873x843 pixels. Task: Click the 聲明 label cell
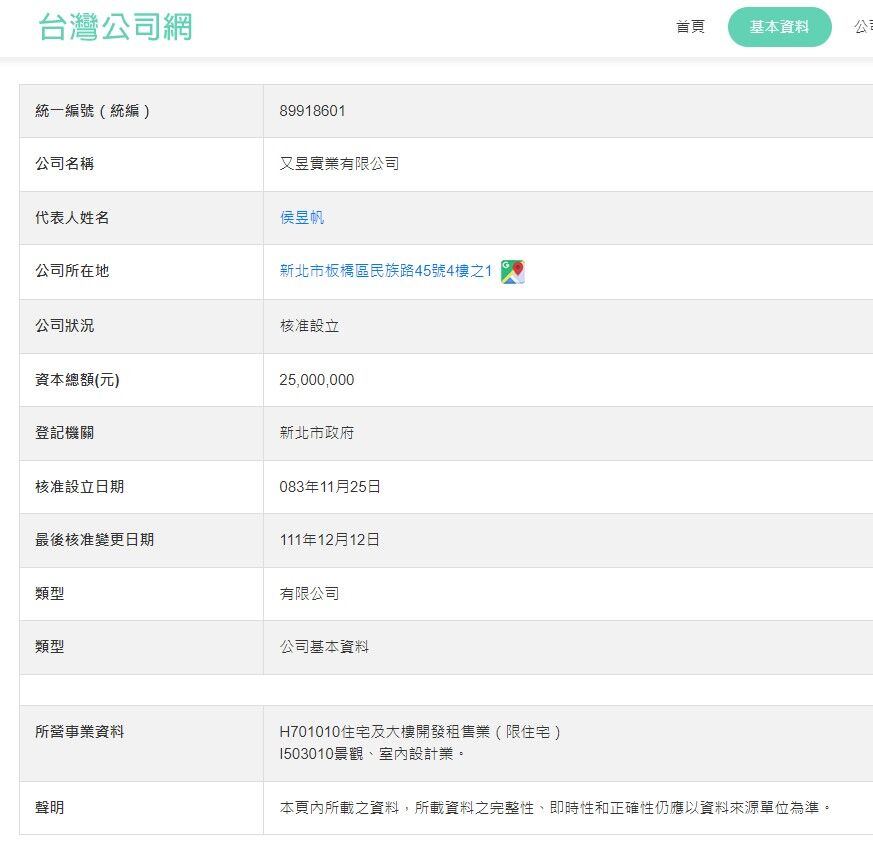coord(141,808)
